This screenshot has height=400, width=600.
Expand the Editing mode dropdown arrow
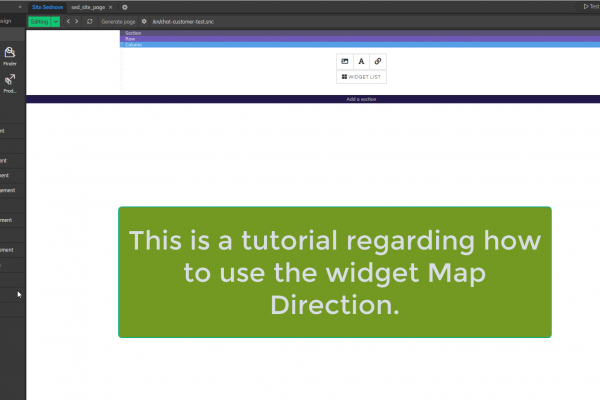(x=56, y=21)
